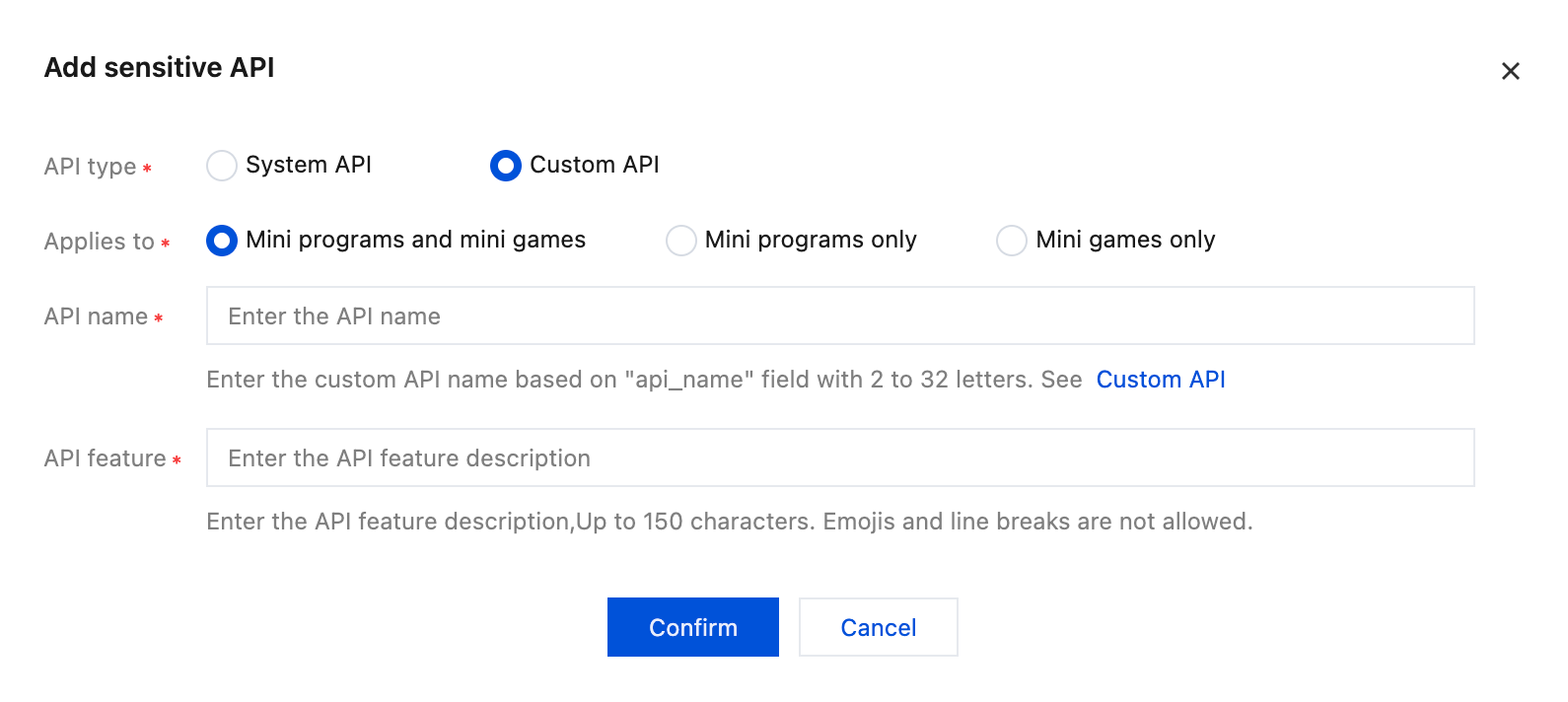Focus the API name input field

coord(839,316)
